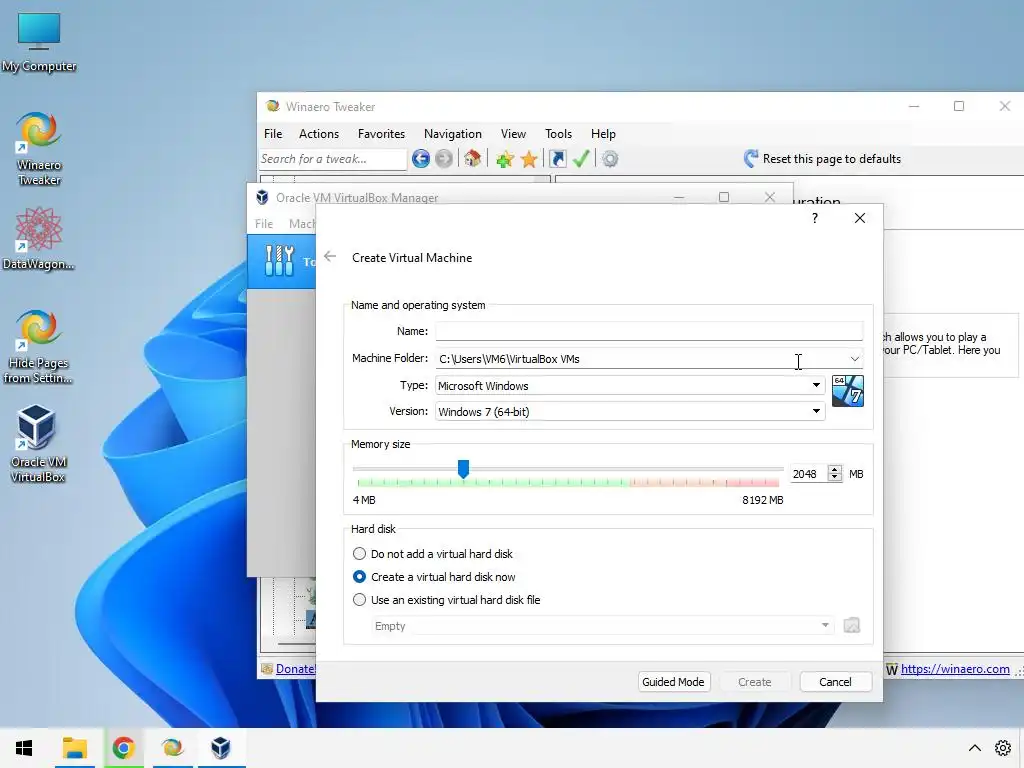Screen dimensions: 1024x768
Task: Click the 2048 memory value field
Action: (x=808, y=474)
